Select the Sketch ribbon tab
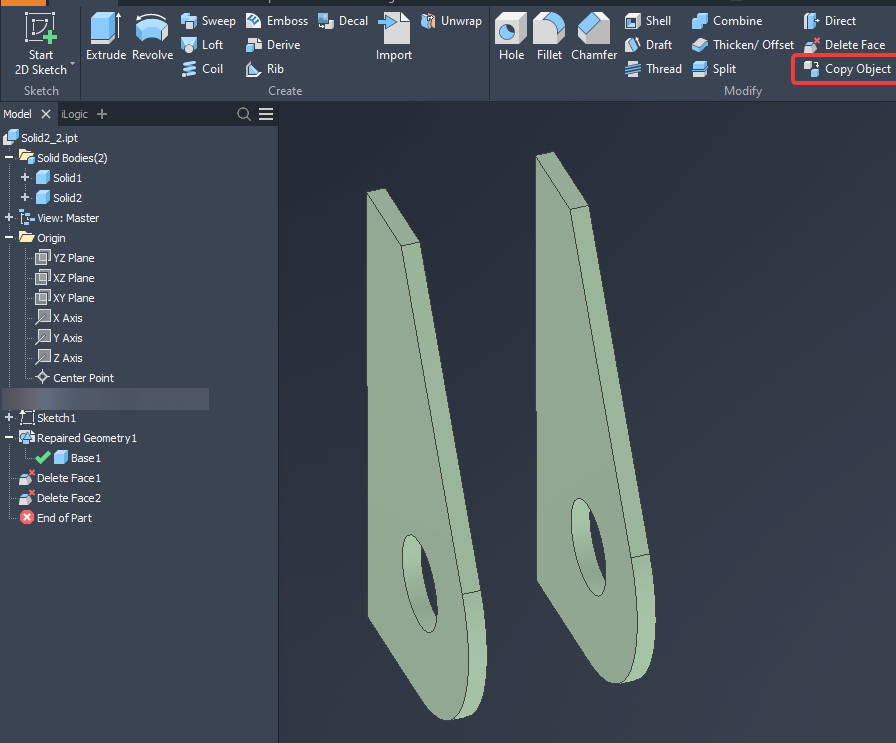896x743 pixels. (x=40, y=90)
